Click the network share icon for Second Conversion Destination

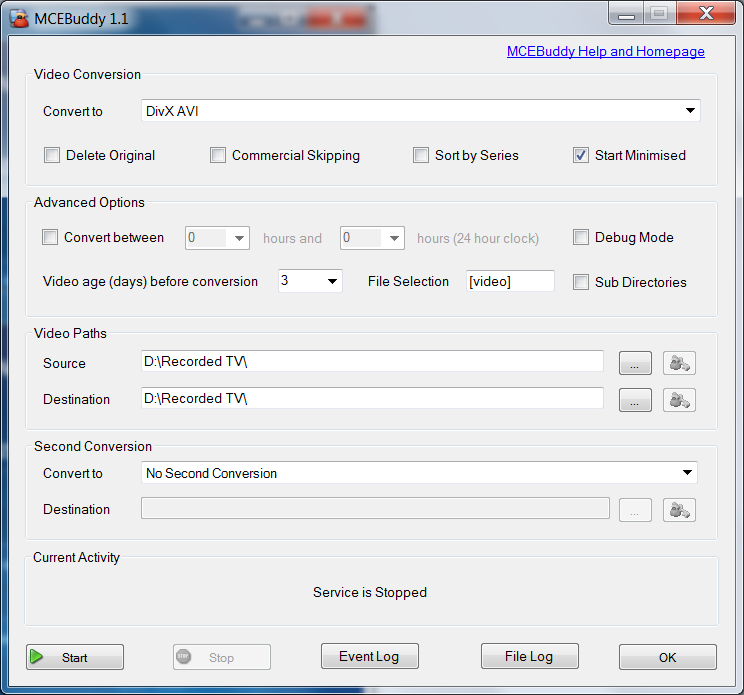pos(679,510)
